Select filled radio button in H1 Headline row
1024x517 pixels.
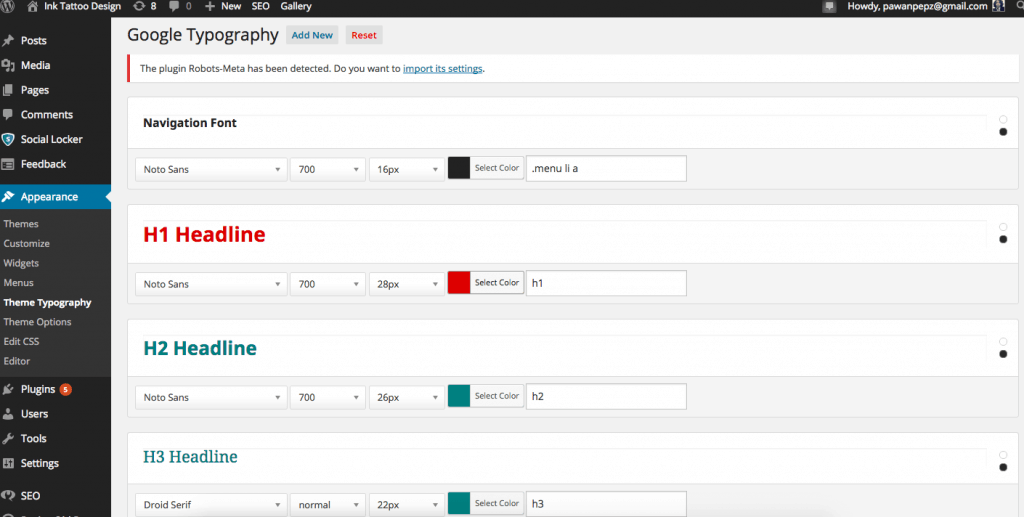tap(1003, 240)
